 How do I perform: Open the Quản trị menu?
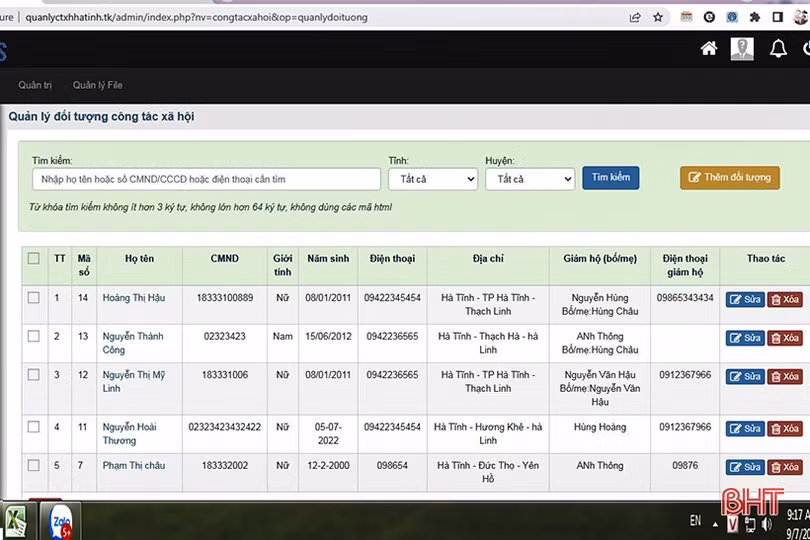[35, 85]
